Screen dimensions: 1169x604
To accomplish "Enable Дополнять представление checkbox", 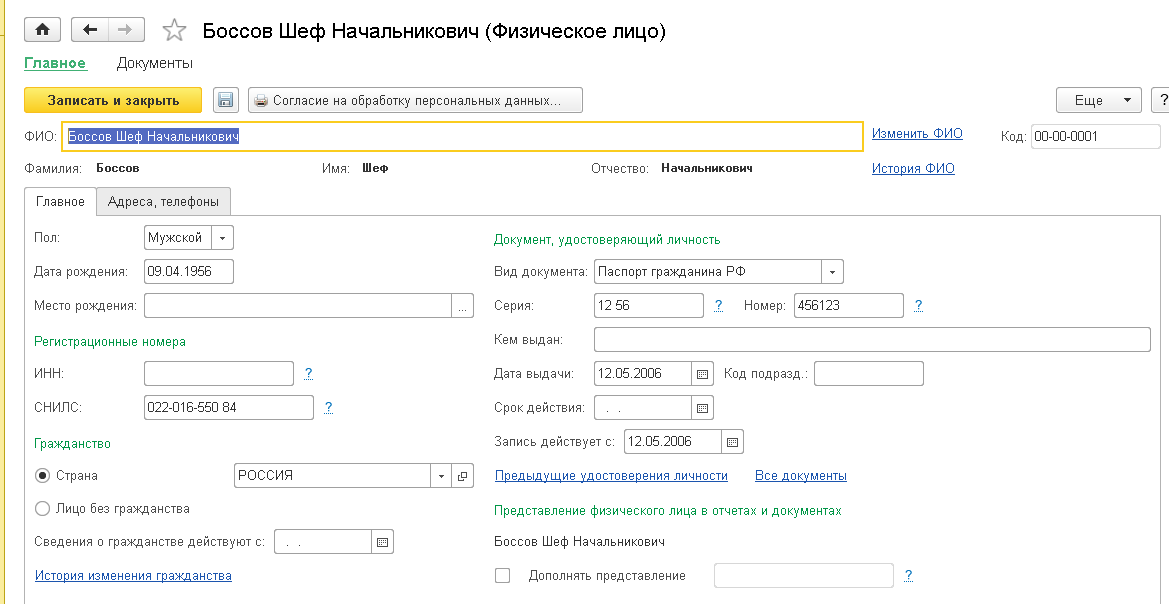I will click(x=503, y=575).
